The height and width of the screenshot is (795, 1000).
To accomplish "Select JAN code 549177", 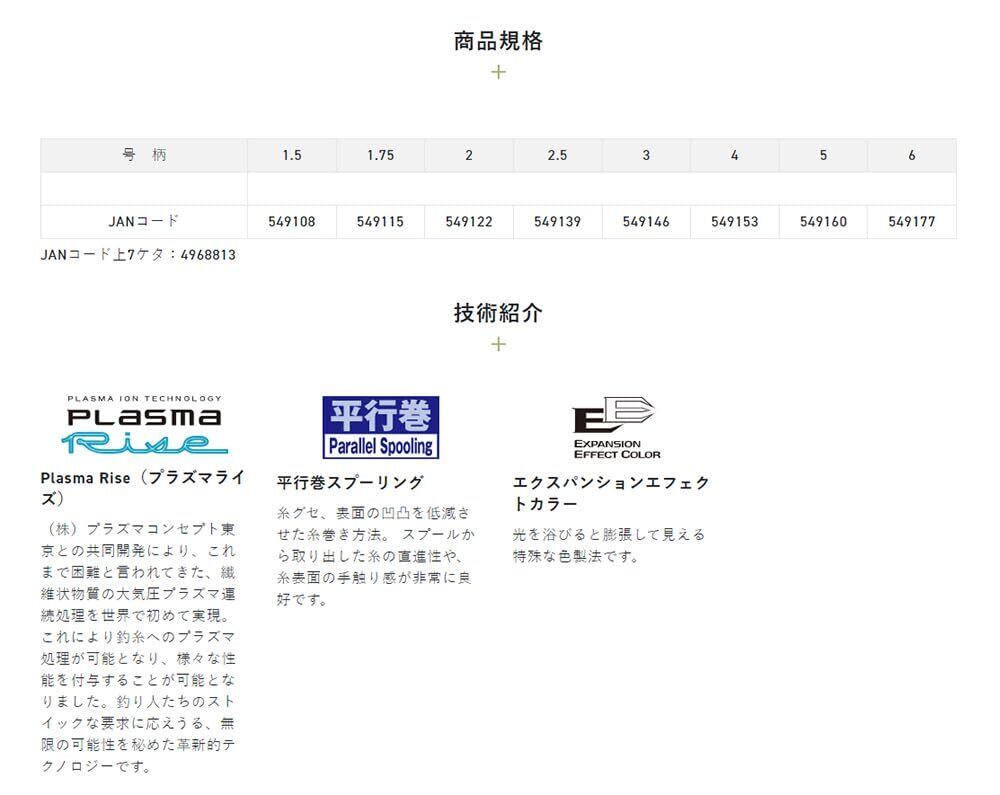I will point(912,221).
